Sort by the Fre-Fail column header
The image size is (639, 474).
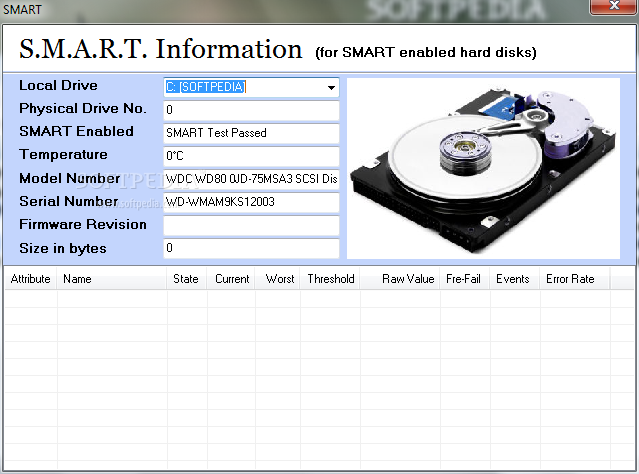[x=465, y=279]
